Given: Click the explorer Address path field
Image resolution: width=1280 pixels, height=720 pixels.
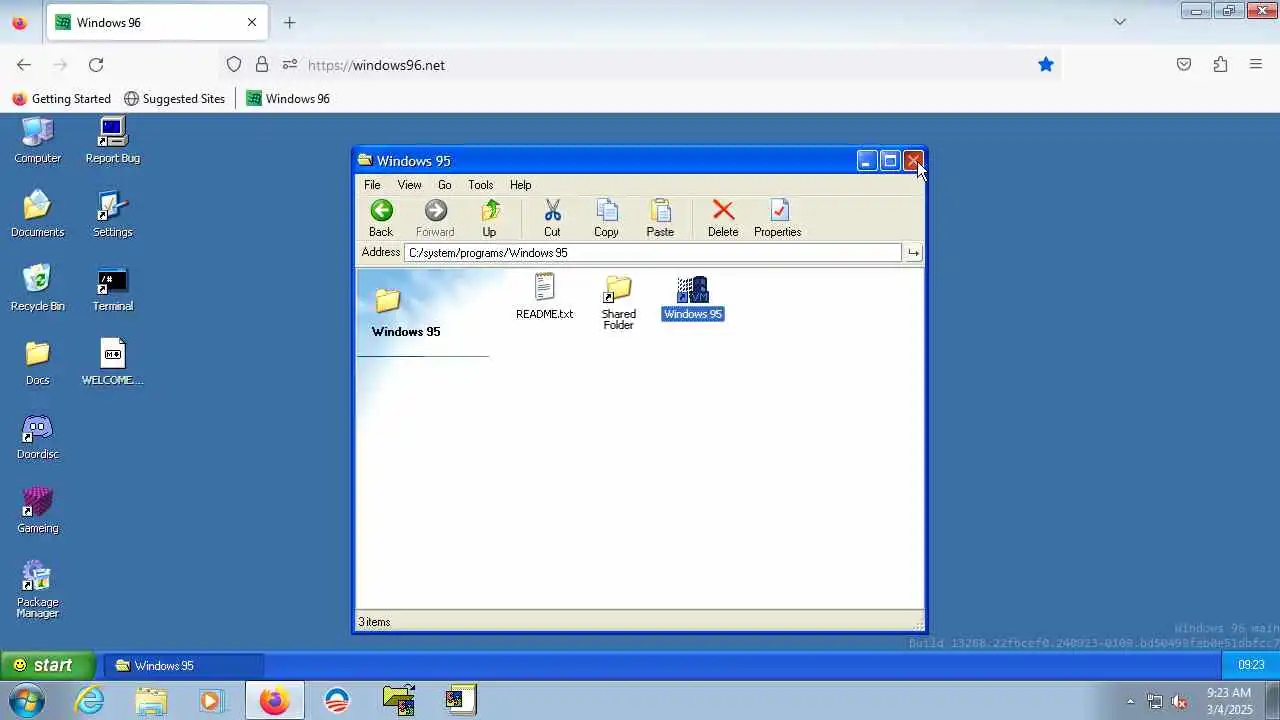Looking at the screenshot, I should pos(653,253).
